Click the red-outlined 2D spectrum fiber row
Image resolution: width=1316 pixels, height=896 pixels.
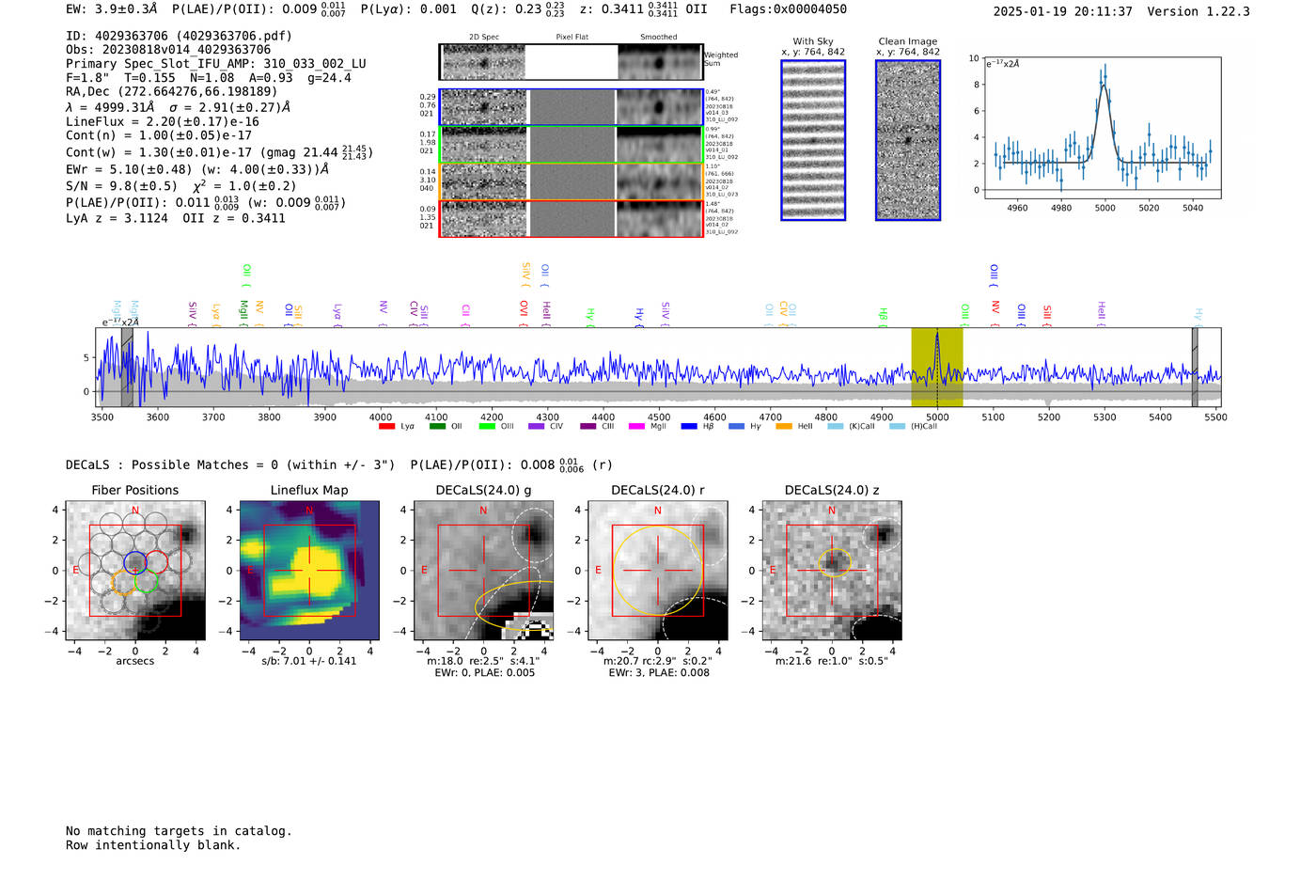point(571,218)
